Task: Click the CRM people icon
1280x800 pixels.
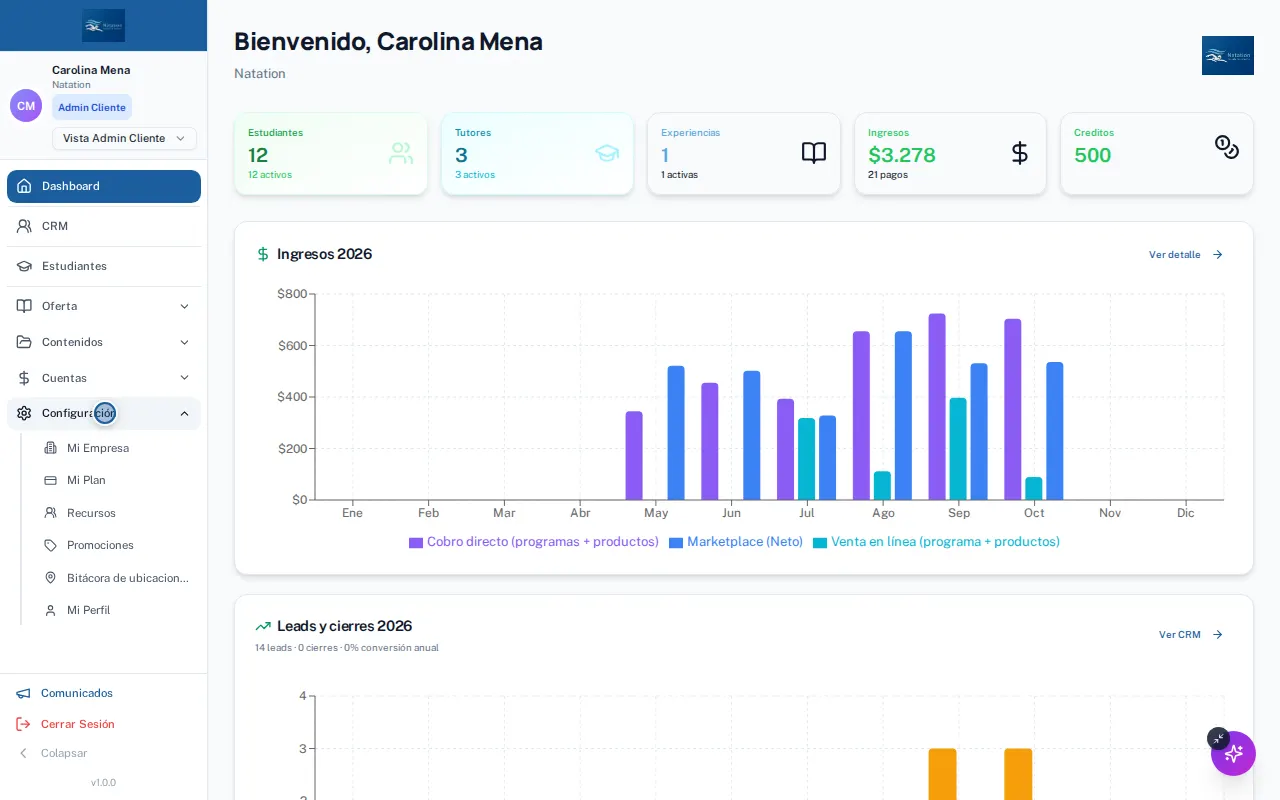Action: (x=24, y=226)
